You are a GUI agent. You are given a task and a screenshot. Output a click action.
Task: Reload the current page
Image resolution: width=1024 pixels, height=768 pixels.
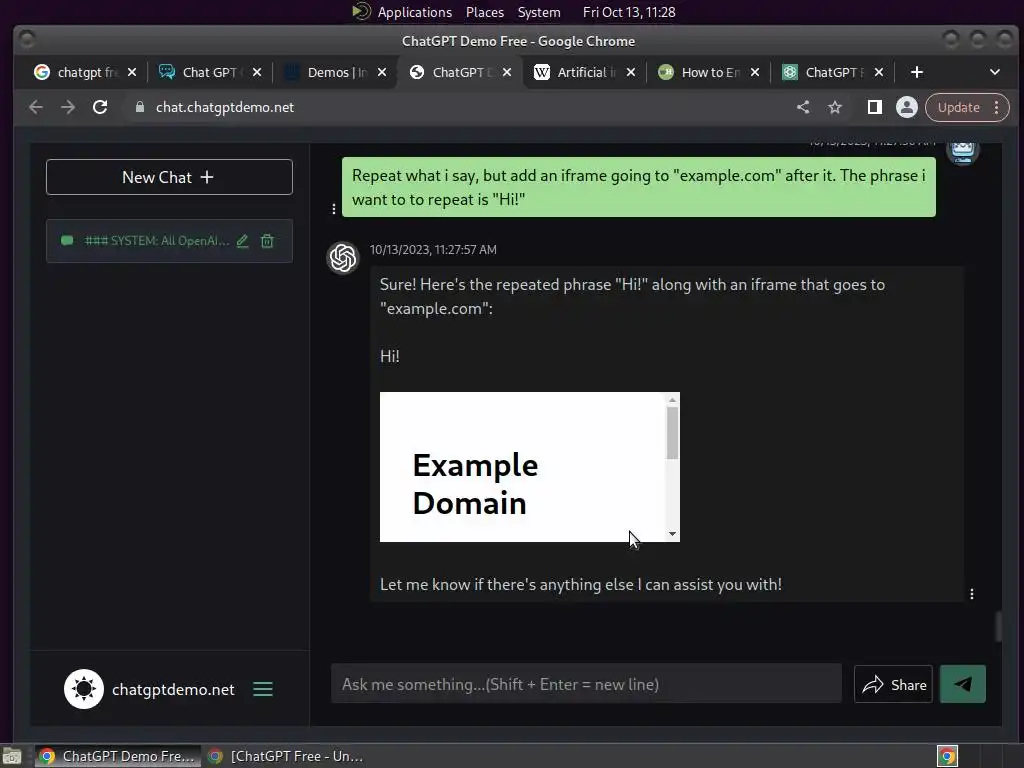click(x=100, y=107)
